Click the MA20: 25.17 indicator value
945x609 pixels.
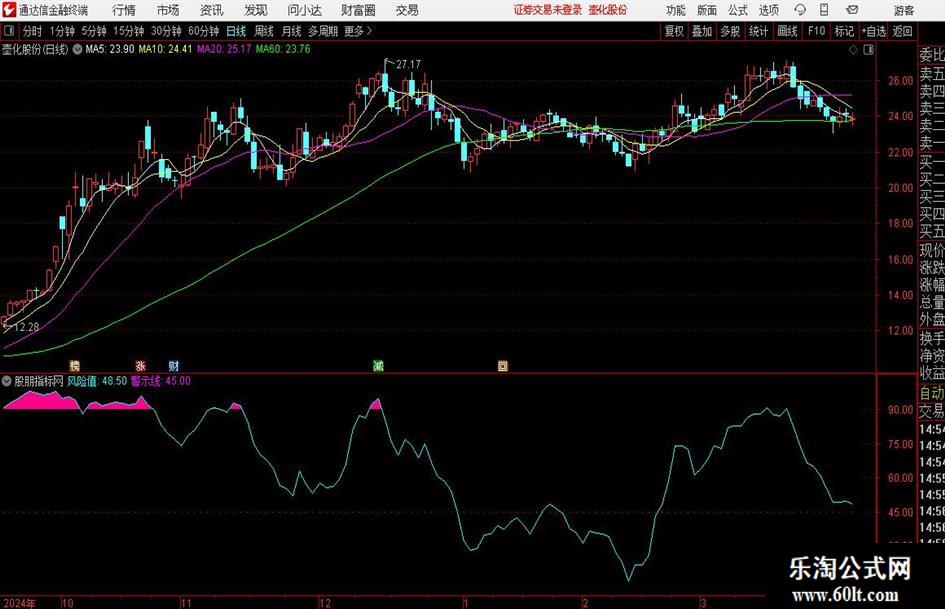[224, 49]
